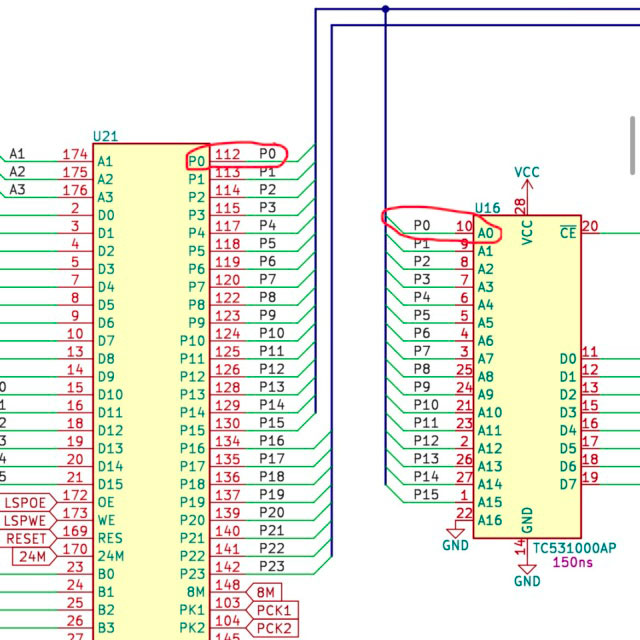The height and width of the screenshot is (640, 640).
Task: Click pin number 148 on U21
Action: pos(227,585)
